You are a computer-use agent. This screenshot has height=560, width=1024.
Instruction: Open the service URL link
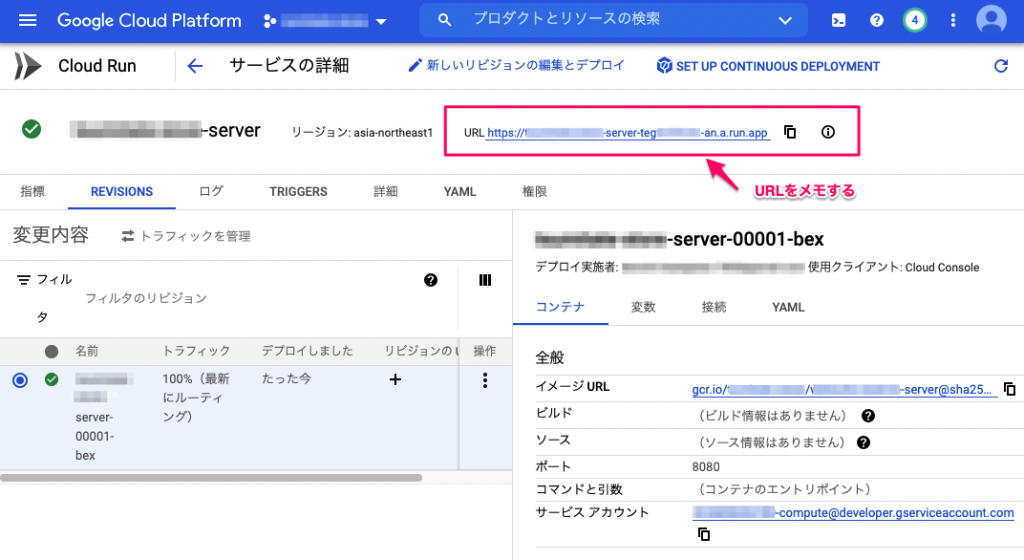628,132
